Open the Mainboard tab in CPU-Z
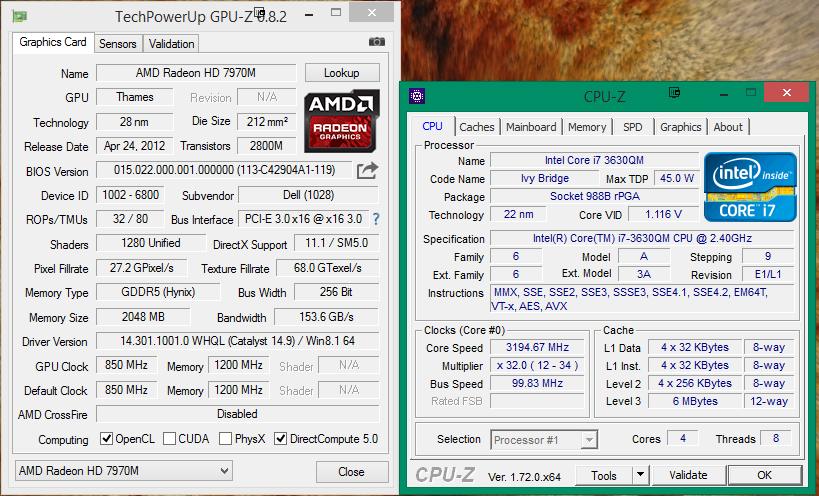Viewport: 819px width, 496px height. [531, 127]
